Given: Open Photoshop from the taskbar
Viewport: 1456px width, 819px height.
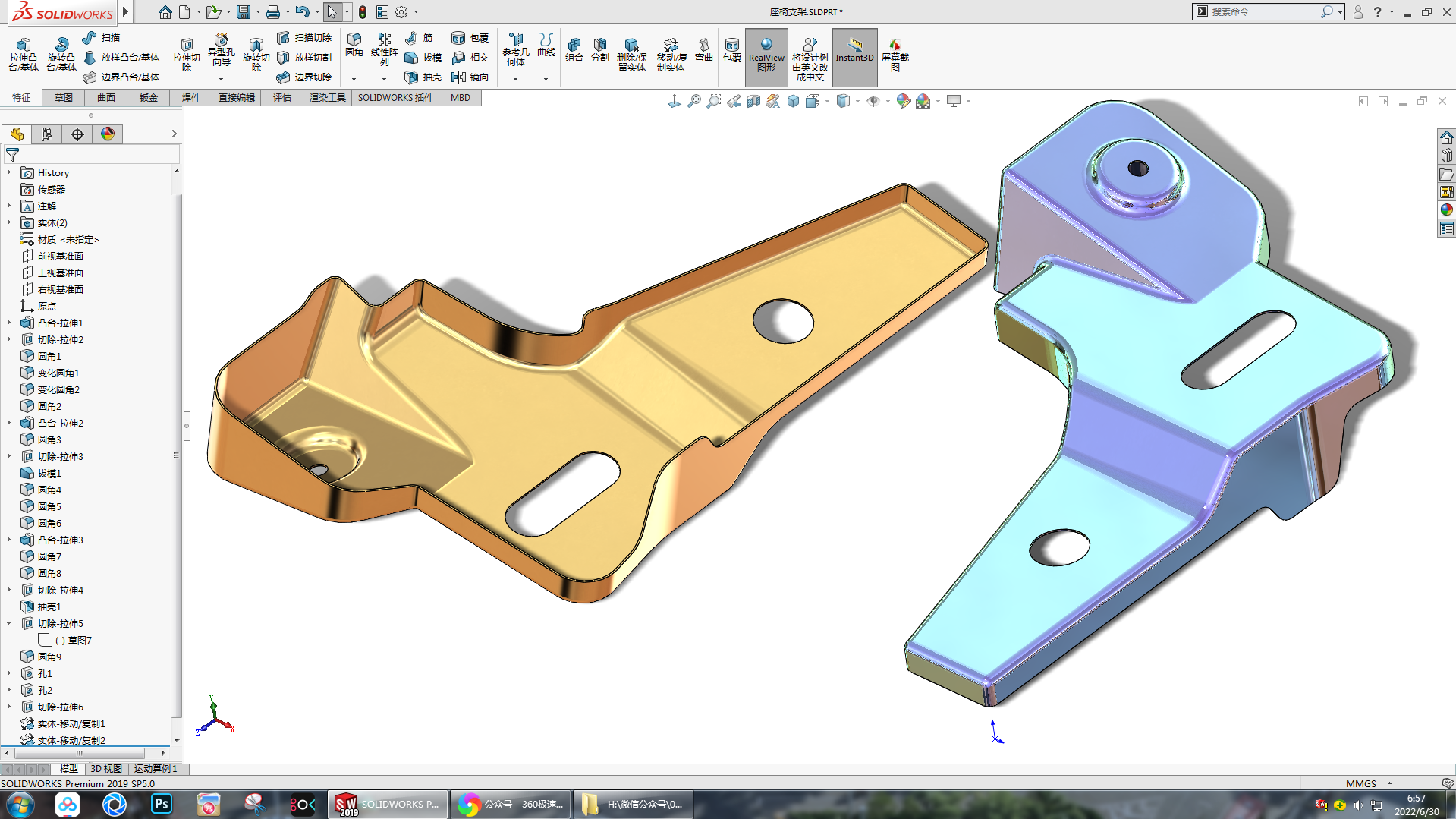Looking at the screenshot, I should point(162,804).
